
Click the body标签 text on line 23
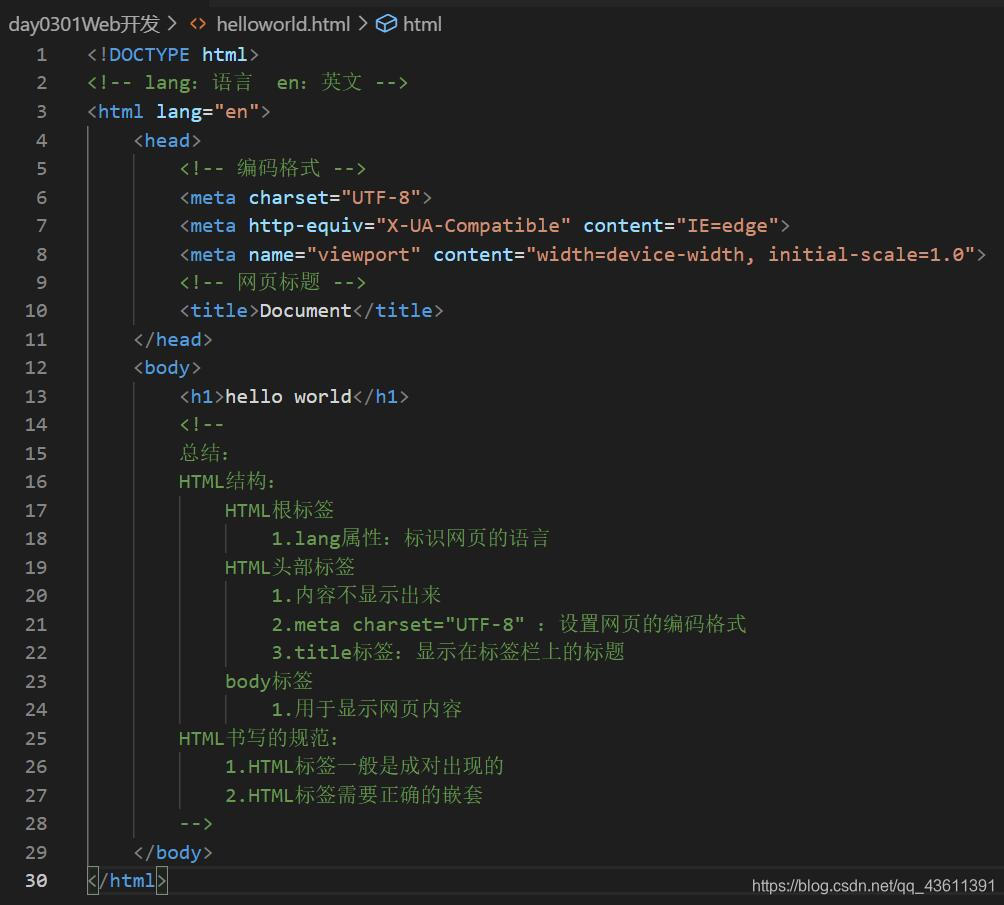(269, 681)
